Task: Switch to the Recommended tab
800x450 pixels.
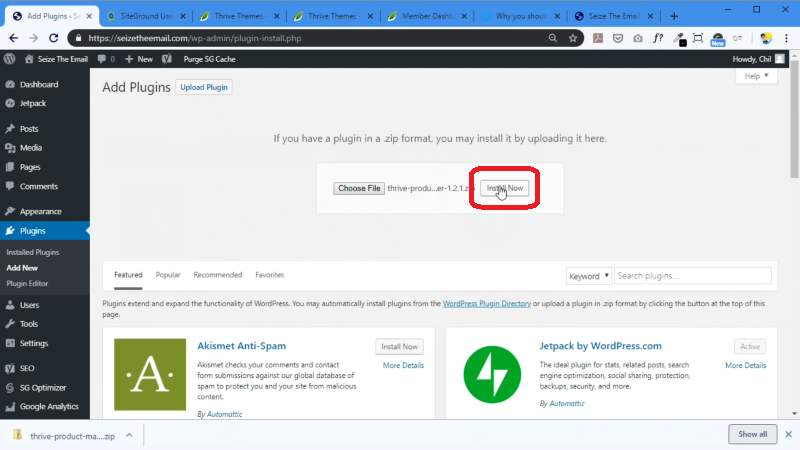Action: pos(217,275)
